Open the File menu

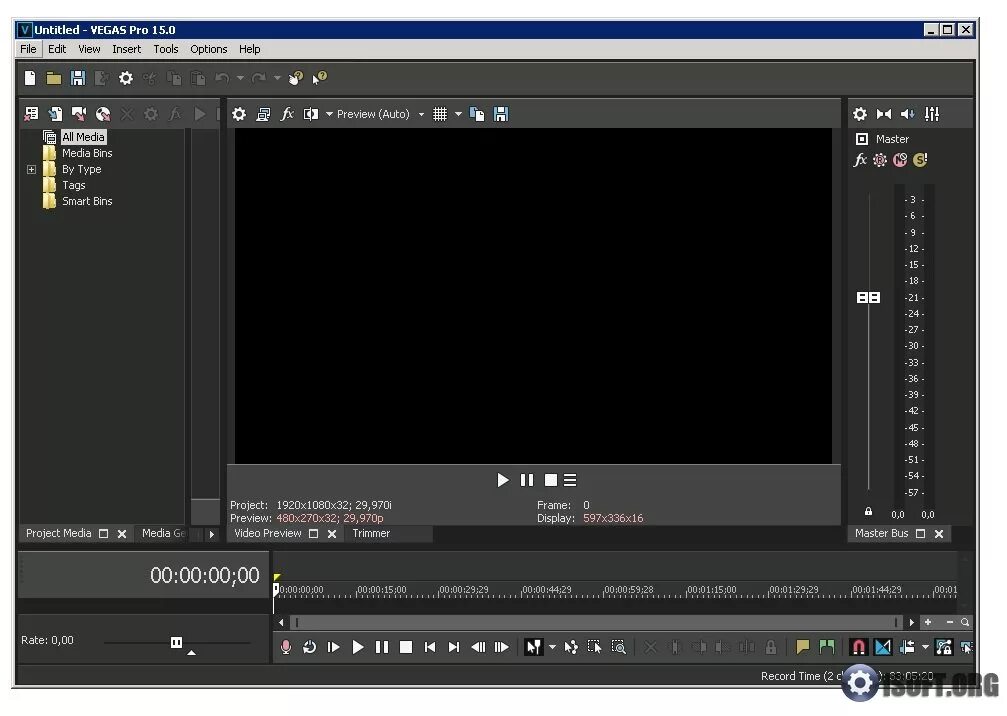pyautogui.click(x=28, y=49)
